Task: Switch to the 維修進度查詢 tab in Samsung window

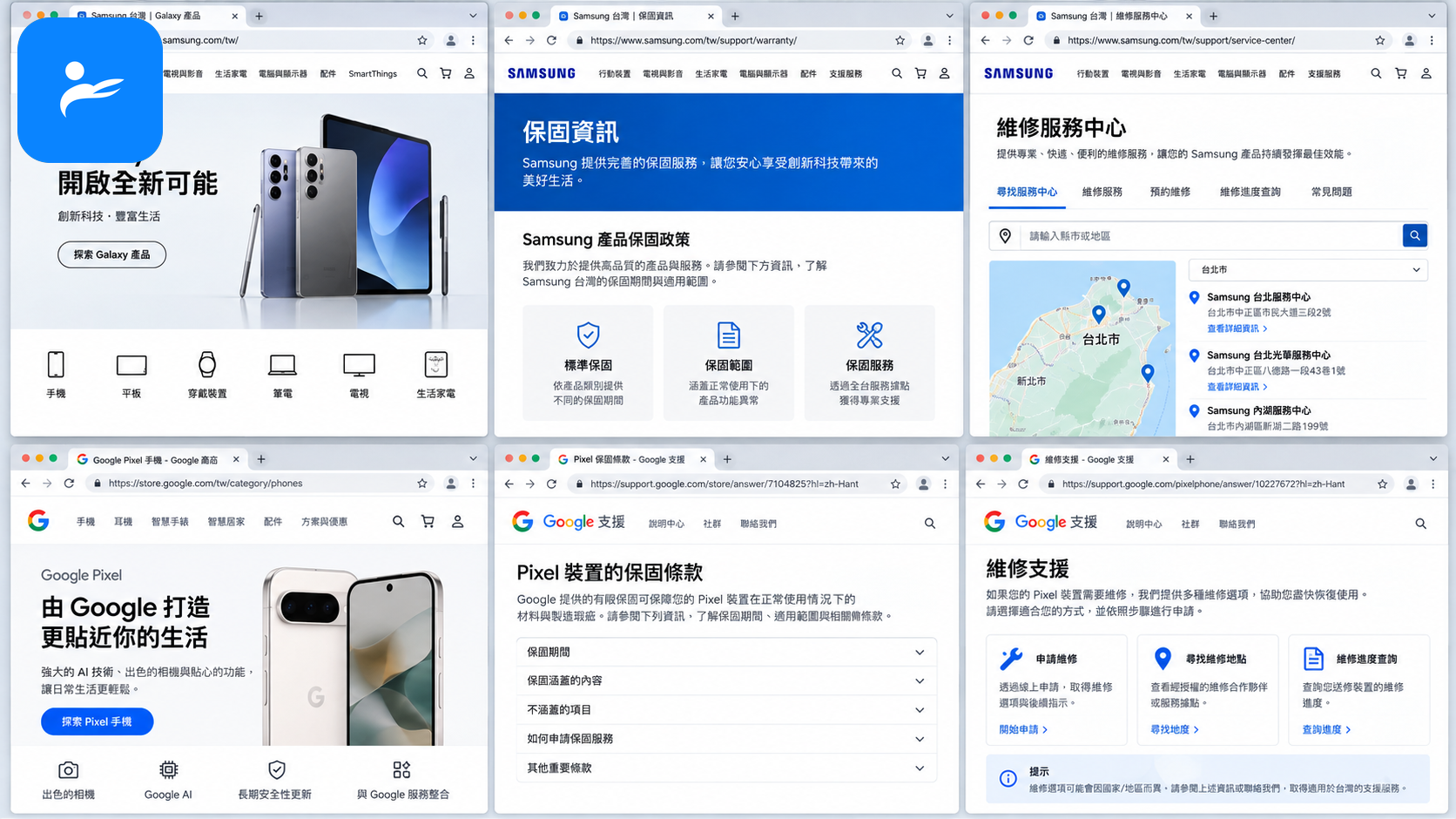Action: (1250, 192)
